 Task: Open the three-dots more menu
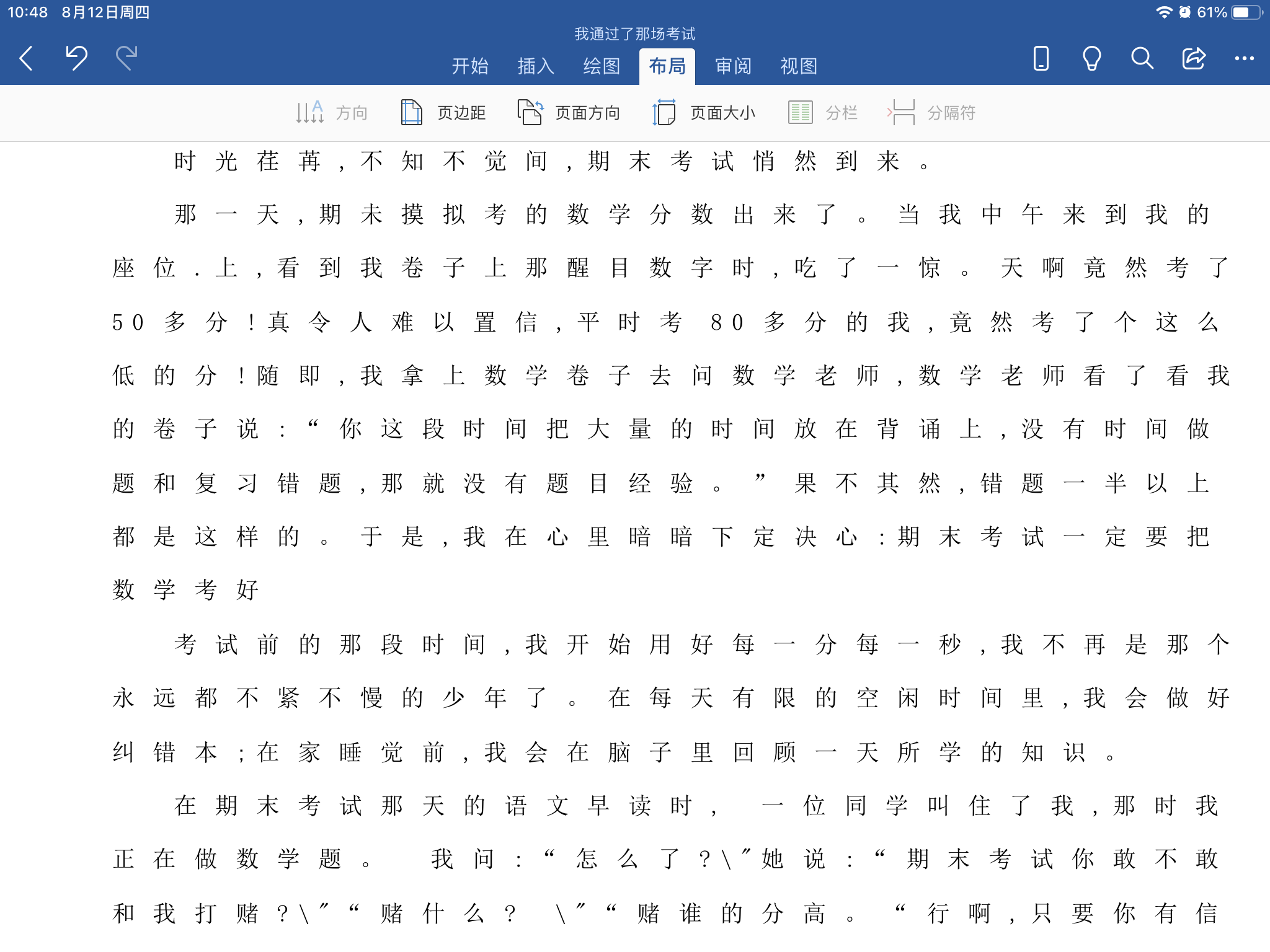pyautogui.click(x=1244, y=58)
